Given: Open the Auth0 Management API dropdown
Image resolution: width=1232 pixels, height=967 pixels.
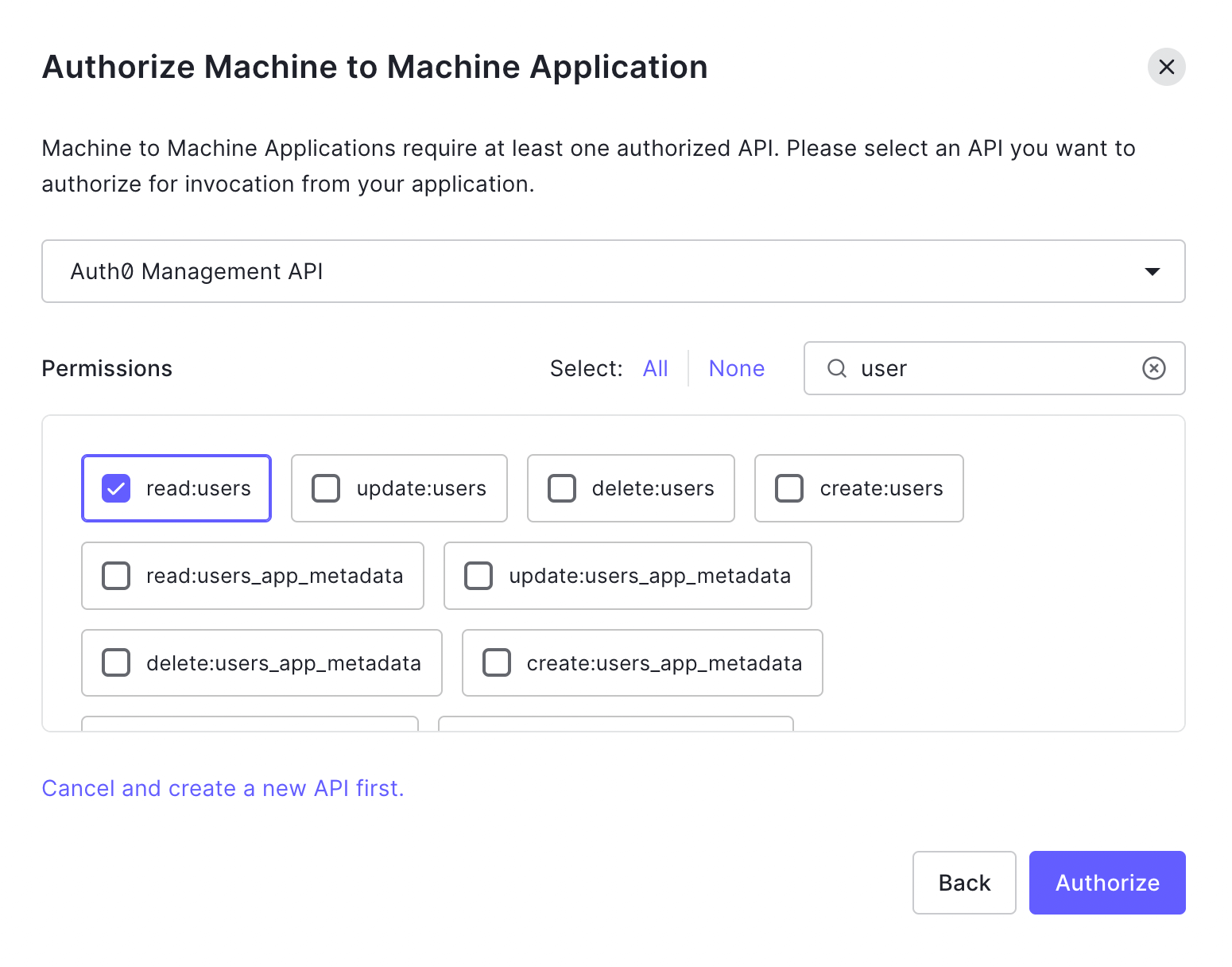Looking at the screenshot, I should click(x=614, y=271).
